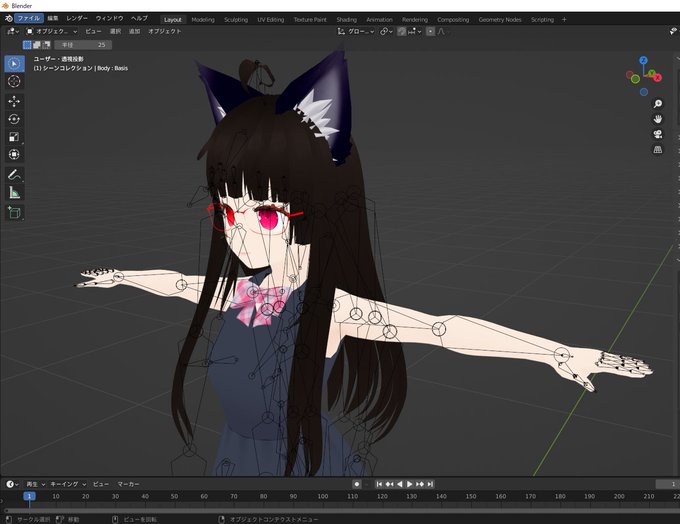The height and width of the screenshot is (524, 680).
Task: Open the ヘルプ menu
Action: pyautogui.click(x=139, y=18)
